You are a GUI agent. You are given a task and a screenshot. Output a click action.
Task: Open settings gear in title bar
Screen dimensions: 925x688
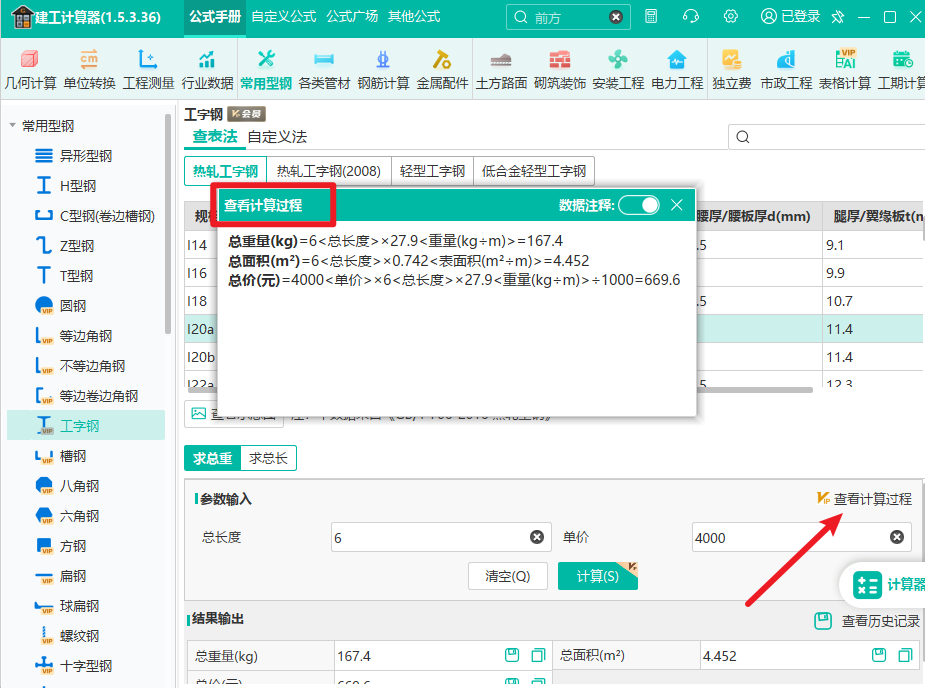(x=731, y=17)
